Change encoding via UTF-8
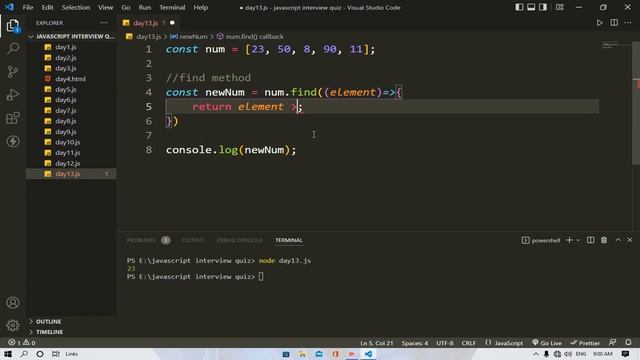This screenshot has height=360, width=640. click(444, 343)
